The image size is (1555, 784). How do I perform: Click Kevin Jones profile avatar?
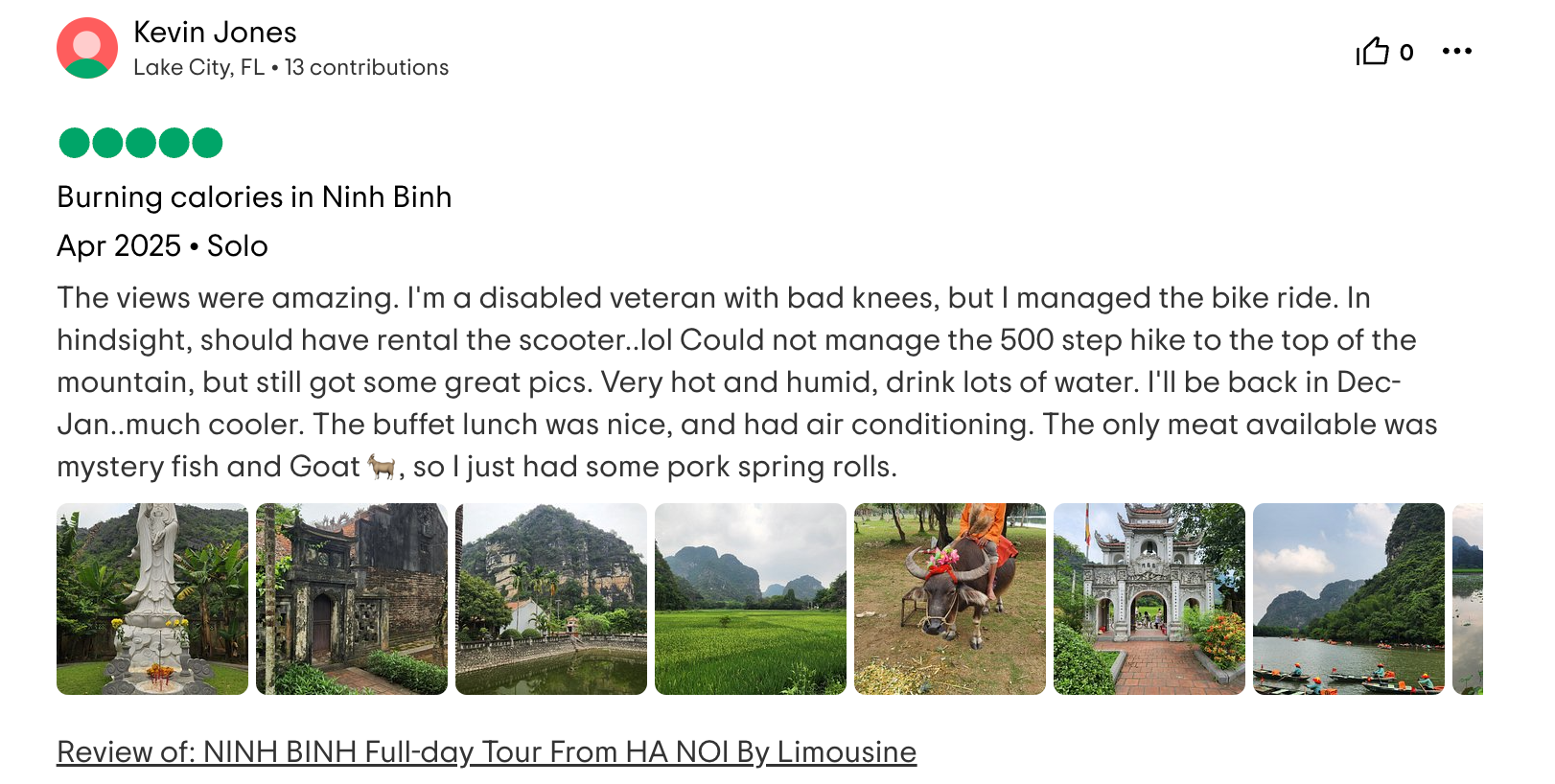[x=87, y=48]
